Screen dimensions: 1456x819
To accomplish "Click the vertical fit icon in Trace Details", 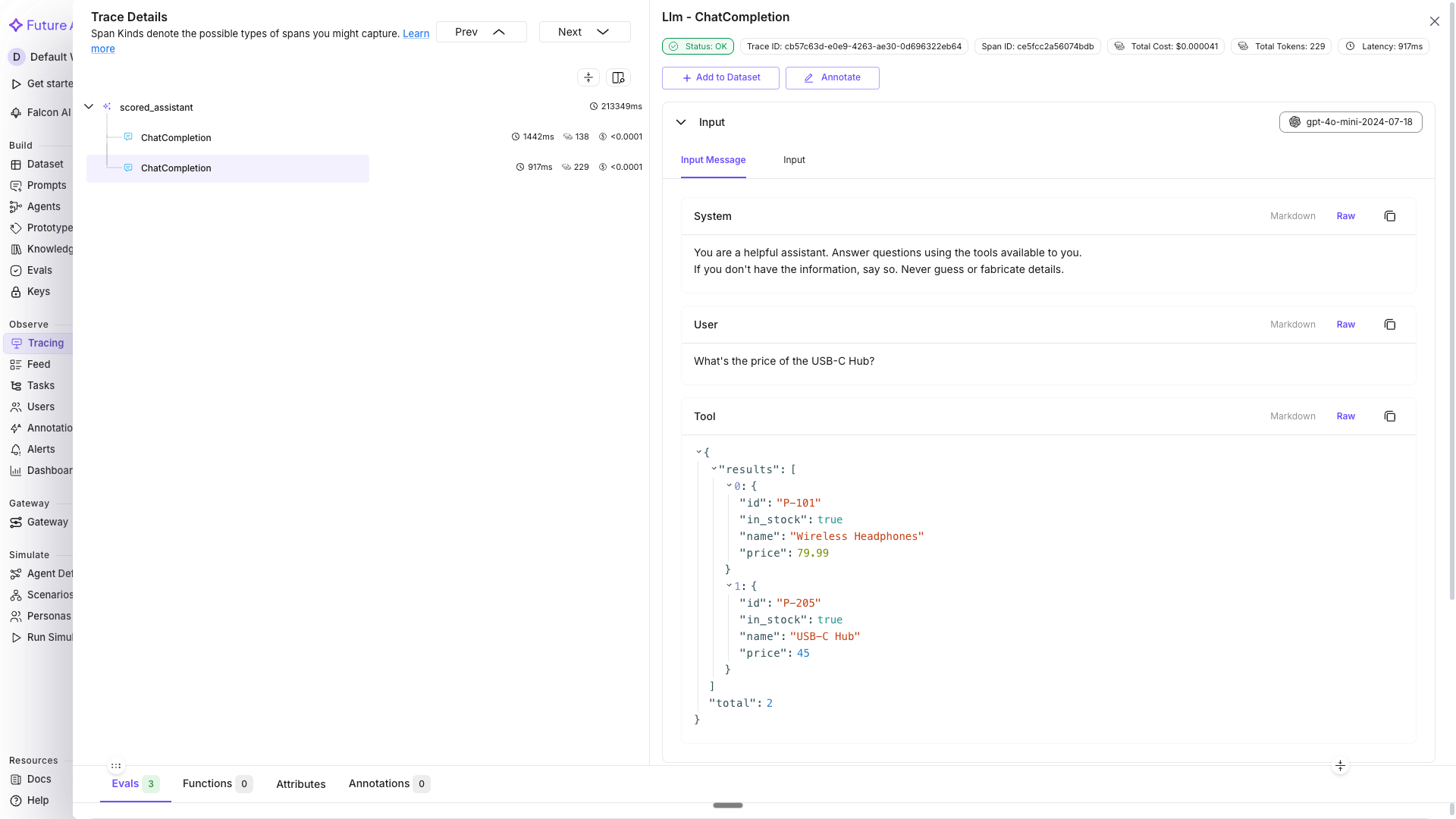I will click(x=588, y=77).
